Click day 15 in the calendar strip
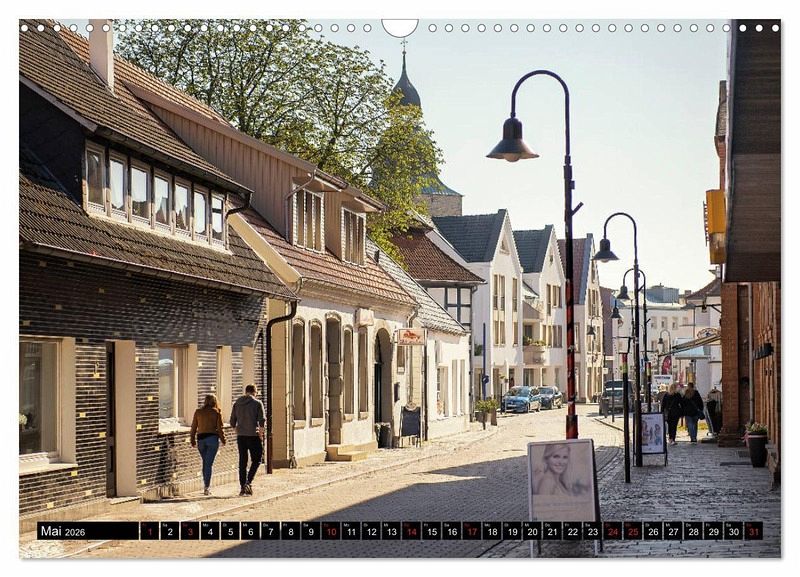 tap(432, 531)
